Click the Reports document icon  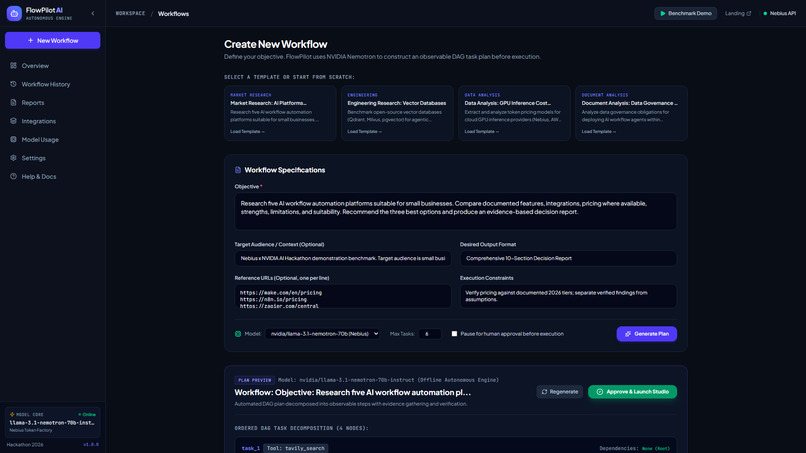coord(13,102)
